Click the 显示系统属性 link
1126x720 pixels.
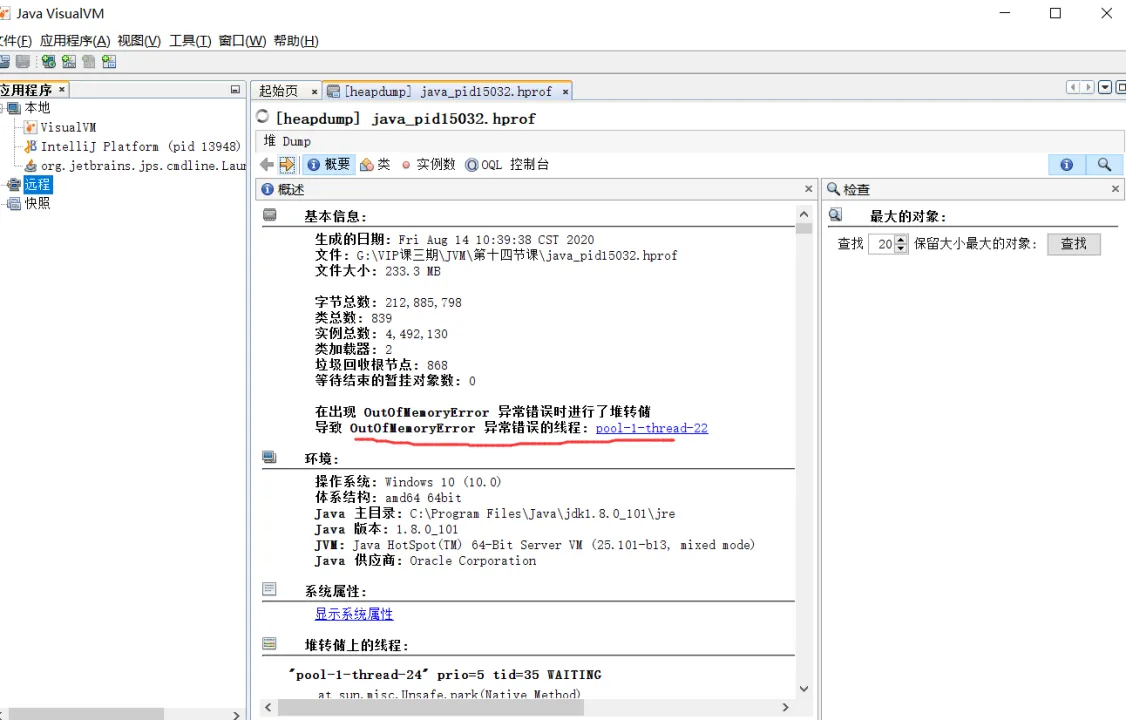[x=354, y=614]
